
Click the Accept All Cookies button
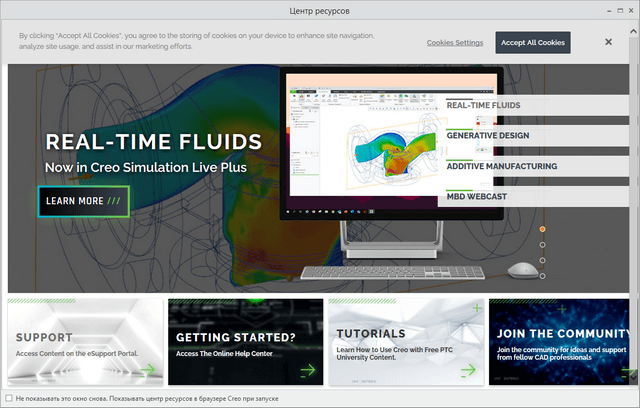click(533, 42)
